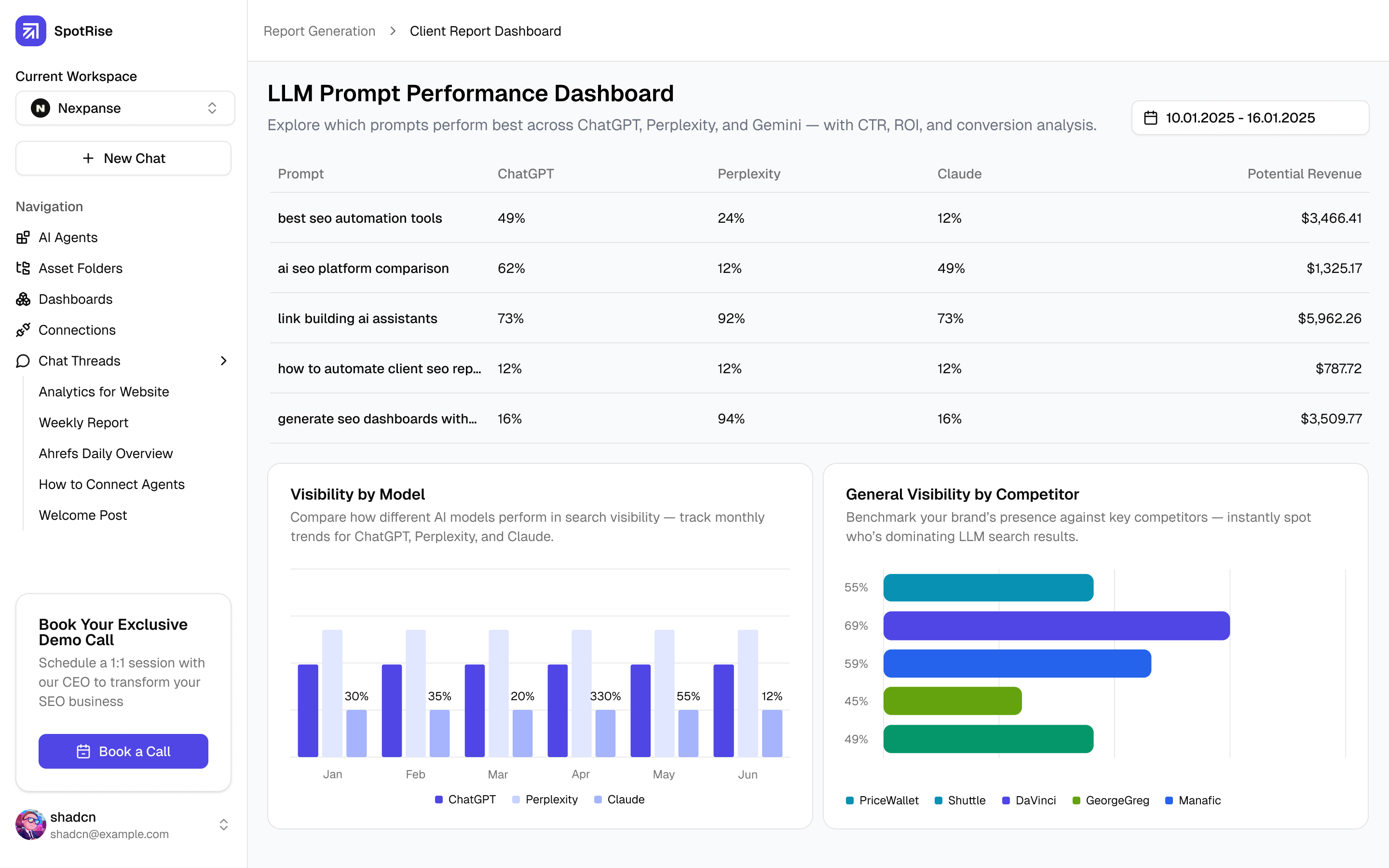The image size is (1389, 868).
Task: Click the Connections plug icon
Action: 23,330
